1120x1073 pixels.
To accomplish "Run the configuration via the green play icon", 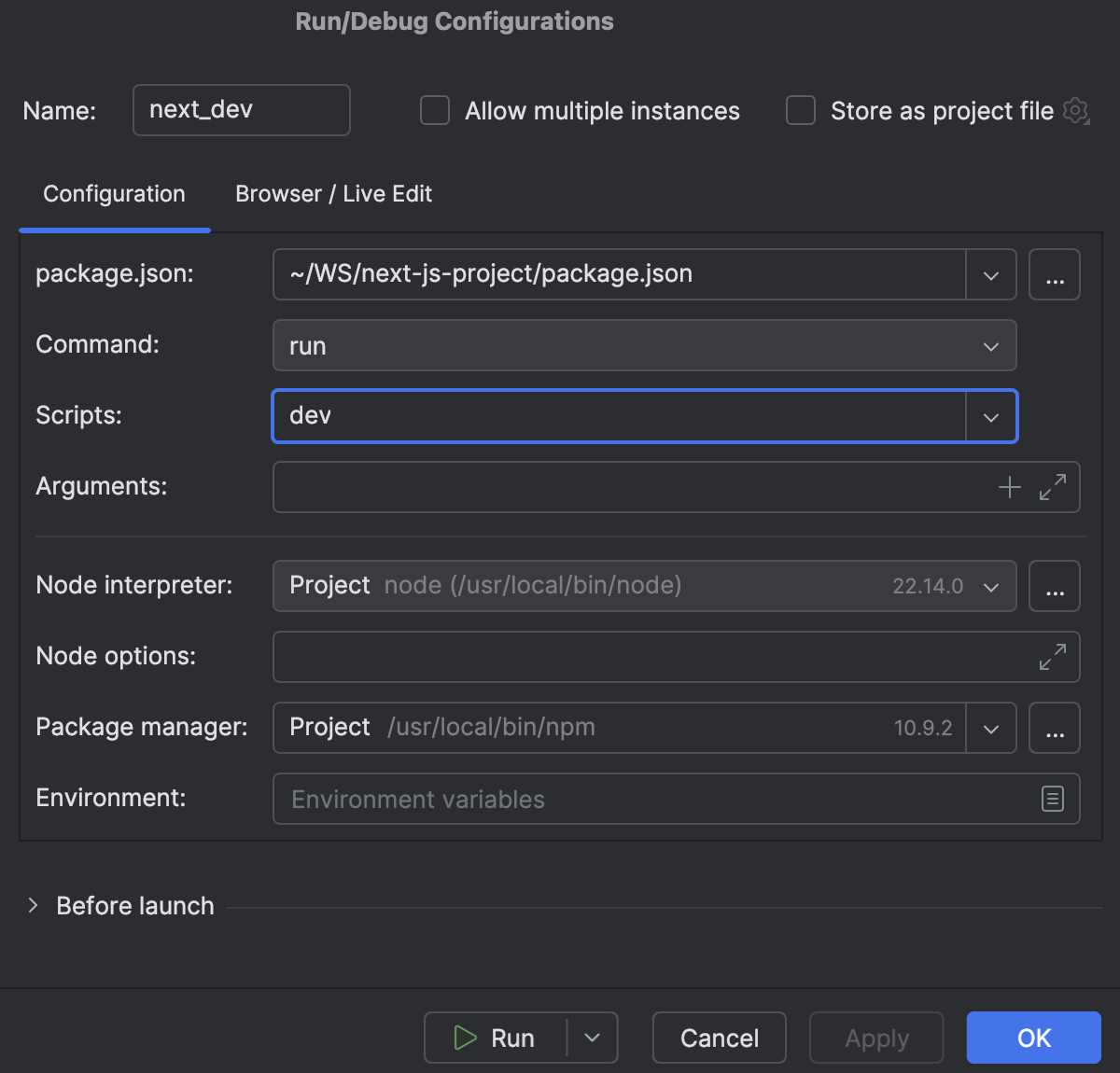I will click(x=464, y=1038).
